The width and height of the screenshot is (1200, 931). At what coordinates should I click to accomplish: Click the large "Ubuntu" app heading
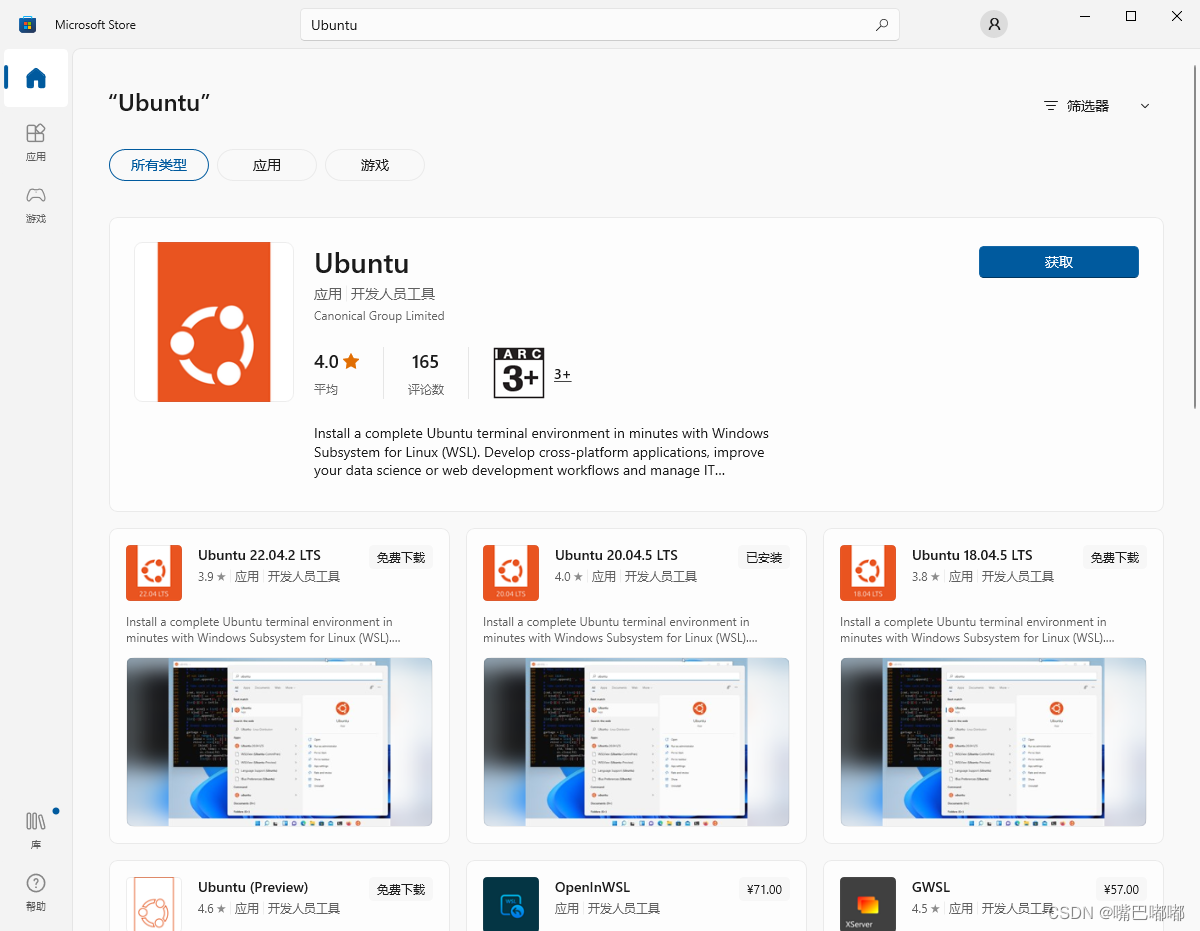pos(361,263)
